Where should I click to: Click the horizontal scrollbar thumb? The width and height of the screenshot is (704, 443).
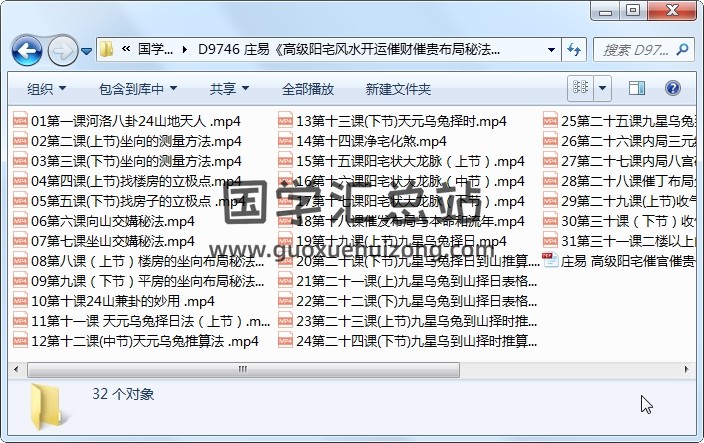(x=243, y=370)
